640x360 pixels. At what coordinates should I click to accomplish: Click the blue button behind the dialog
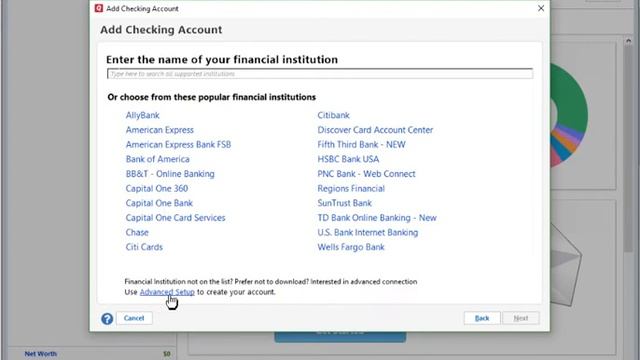[340, 337]
